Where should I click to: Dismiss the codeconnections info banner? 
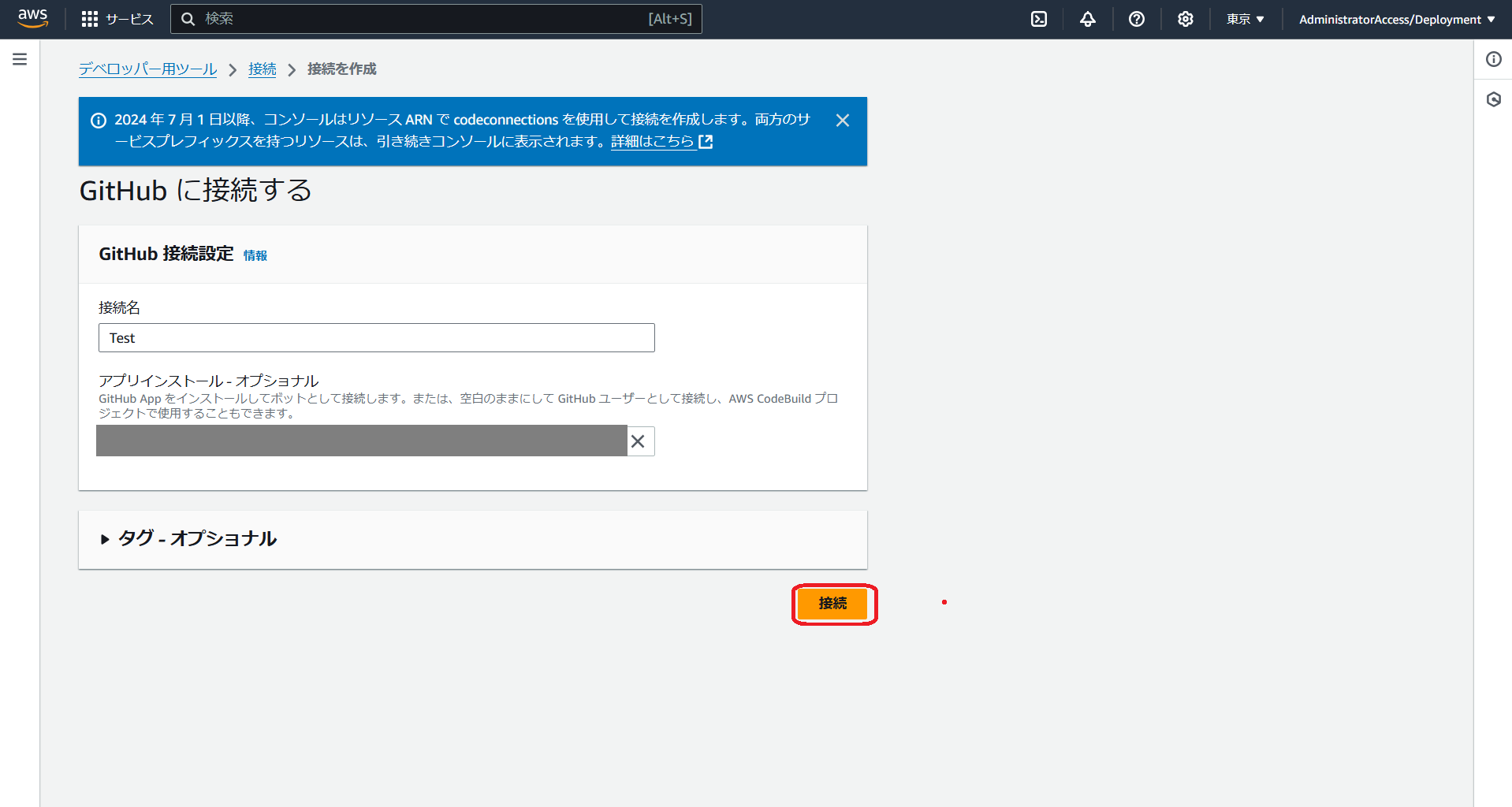[842, 120]
